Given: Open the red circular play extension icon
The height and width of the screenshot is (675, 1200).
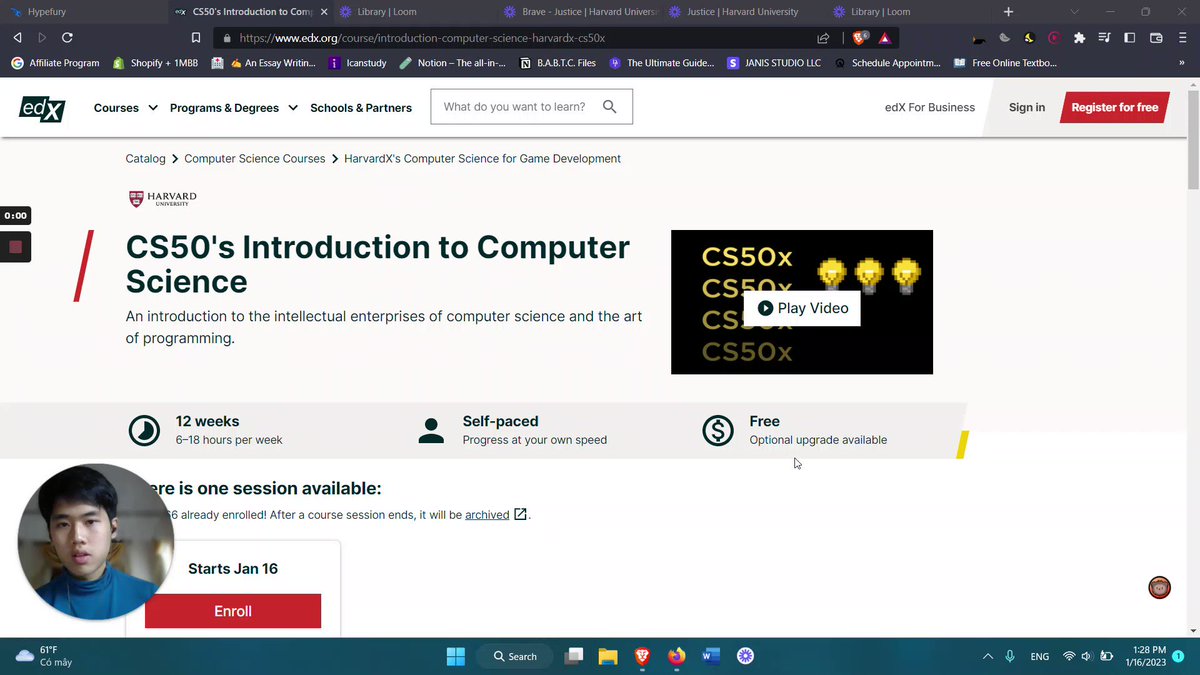Looking at the screenshot, I should pos(1054,38).
